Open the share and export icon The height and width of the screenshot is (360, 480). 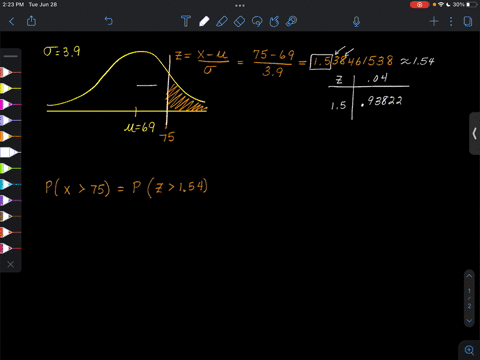pos(31,21)
